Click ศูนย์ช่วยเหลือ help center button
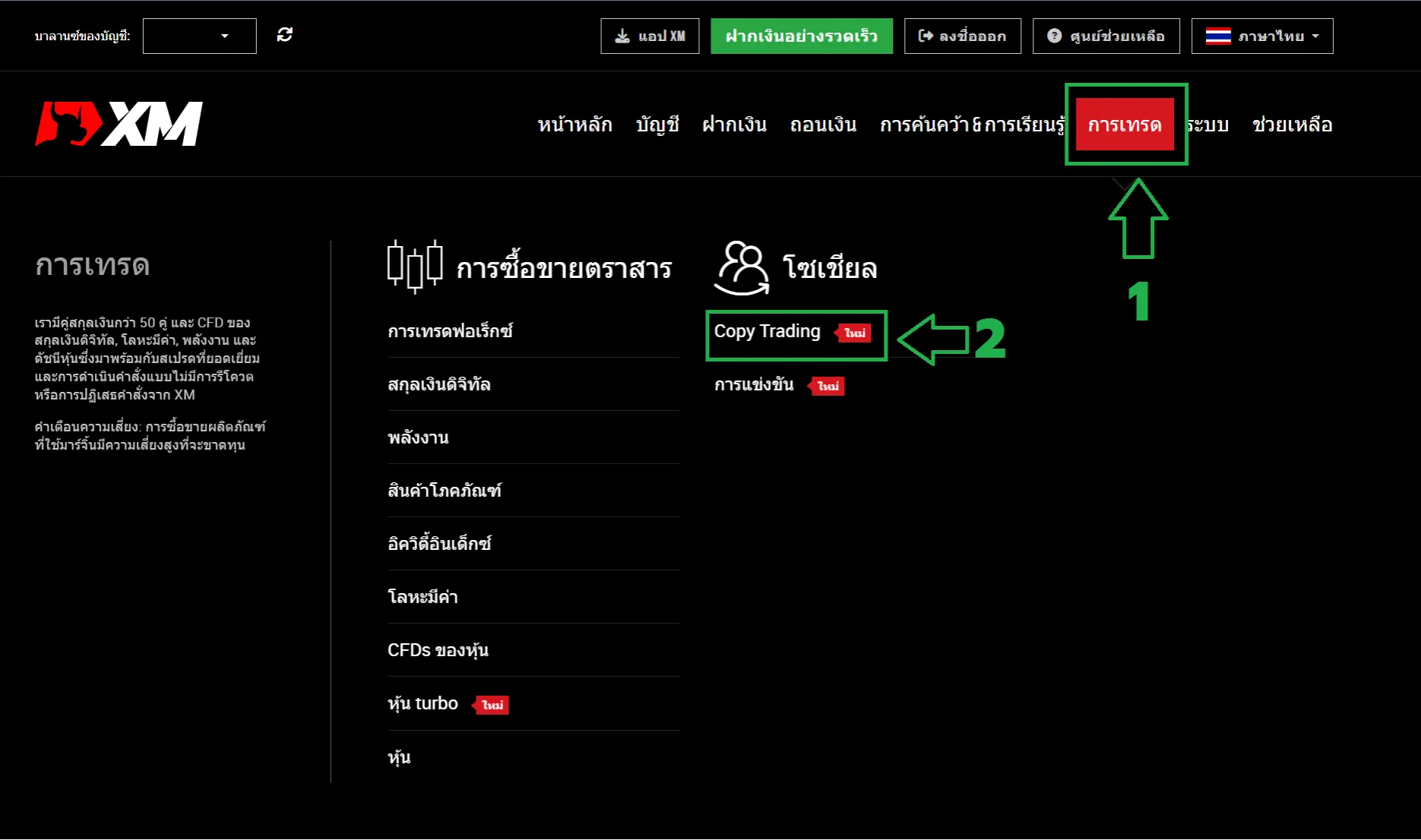The image size is (1421, 840). click(1106, 35)
